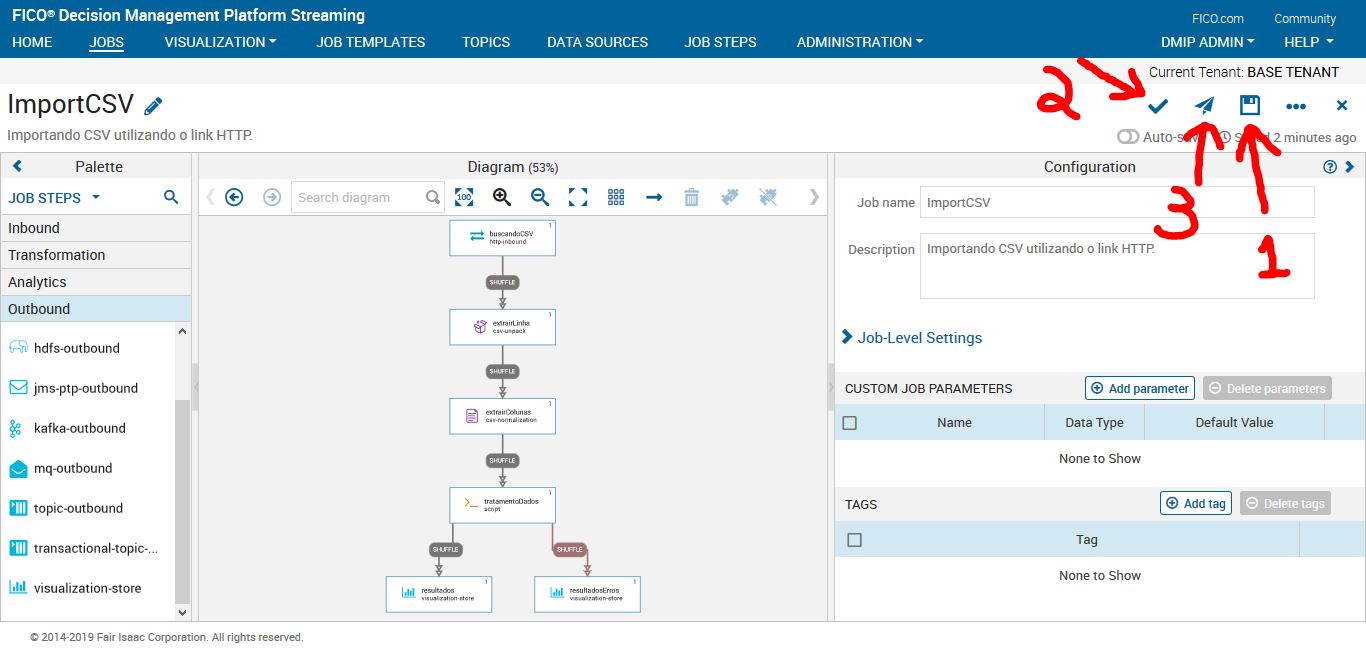Deploy the job using the paper plane icon
This screenshot has height=651, width=1366.
coord(1203,105)
